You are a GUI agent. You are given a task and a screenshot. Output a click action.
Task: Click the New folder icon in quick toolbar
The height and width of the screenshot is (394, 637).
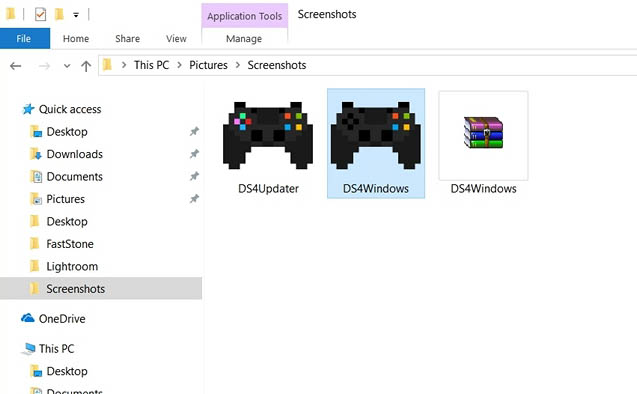click(x=59, y=15)
